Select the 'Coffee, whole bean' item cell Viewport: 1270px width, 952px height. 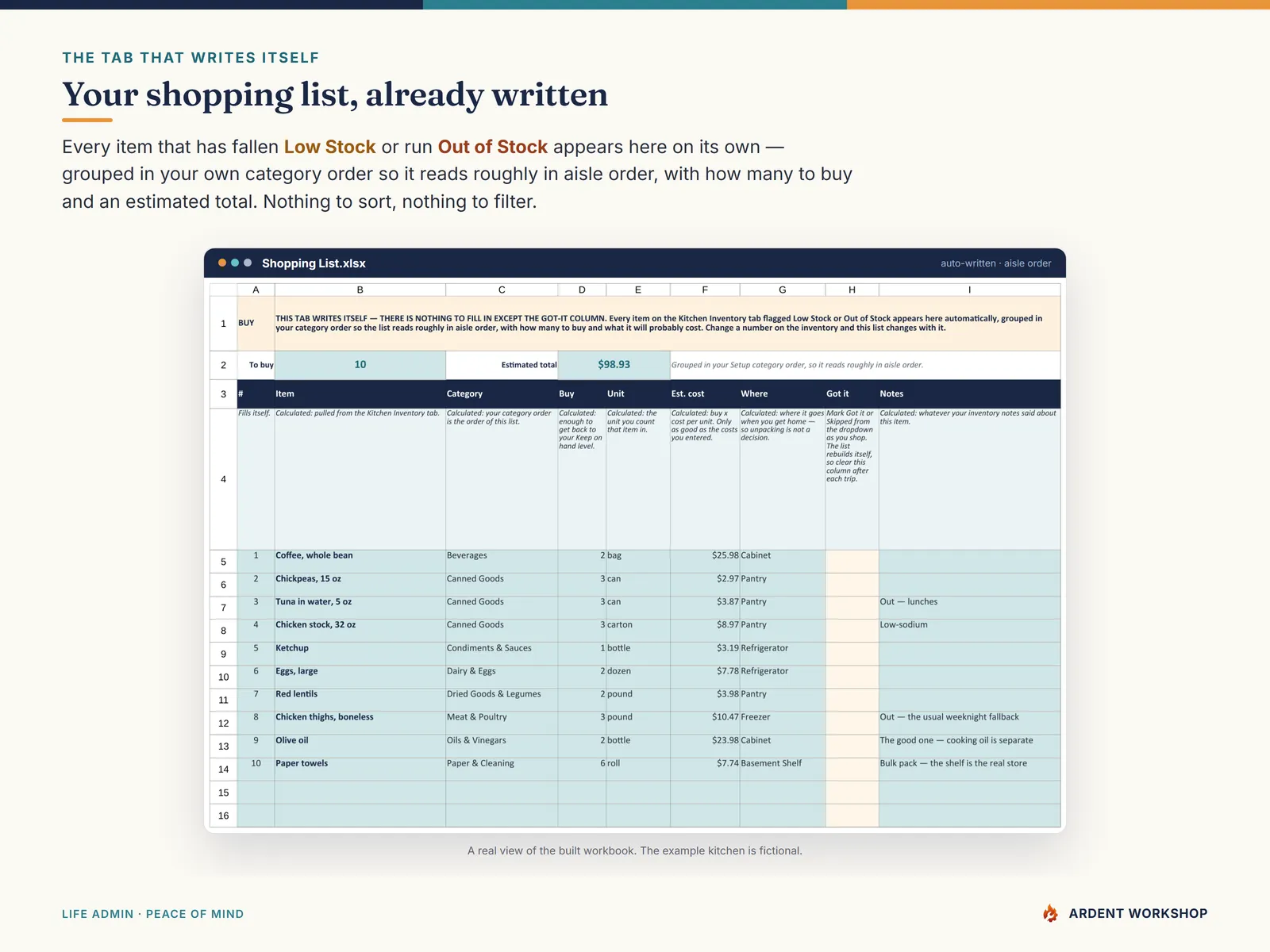[x=360, y=562]
